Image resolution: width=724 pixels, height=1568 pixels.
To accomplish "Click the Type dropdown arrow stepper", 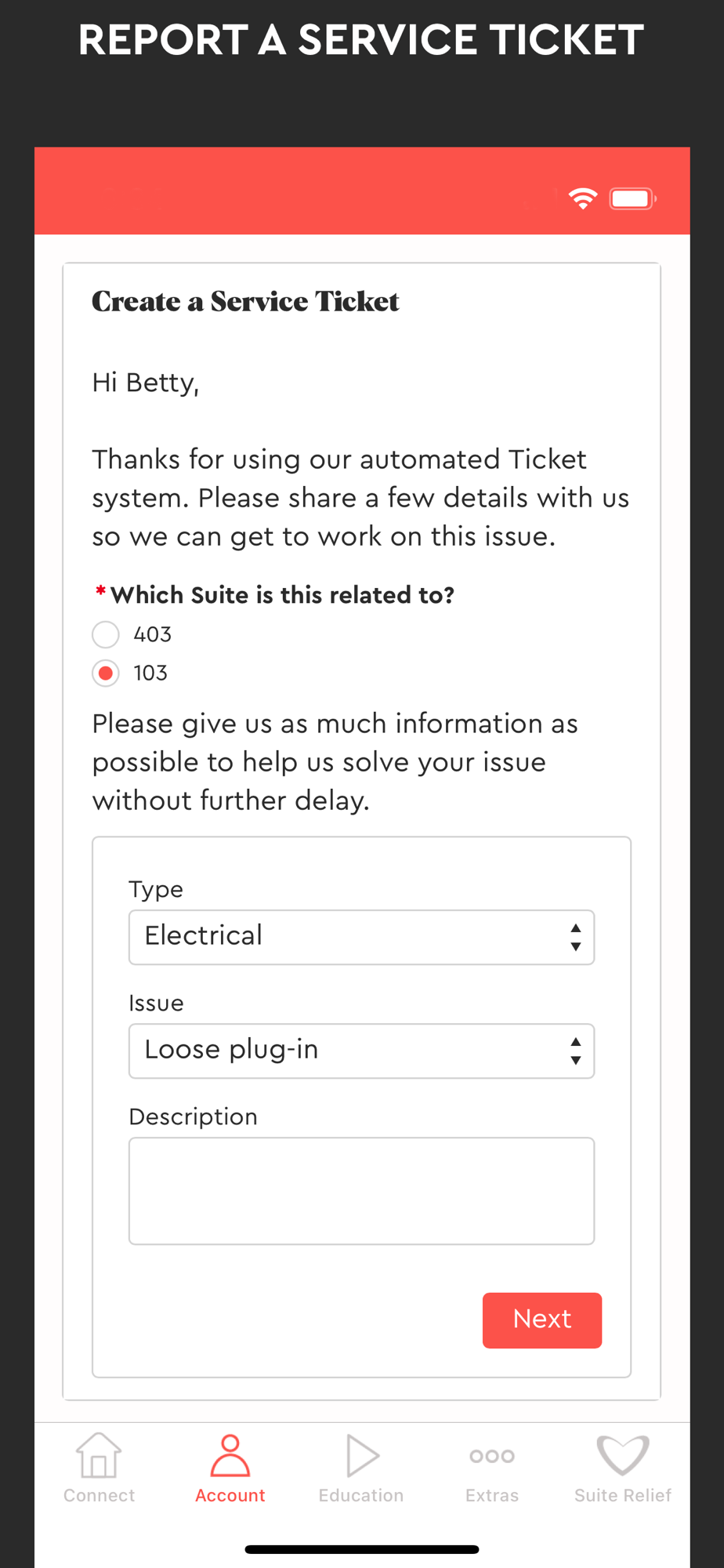I will point(576,937).
